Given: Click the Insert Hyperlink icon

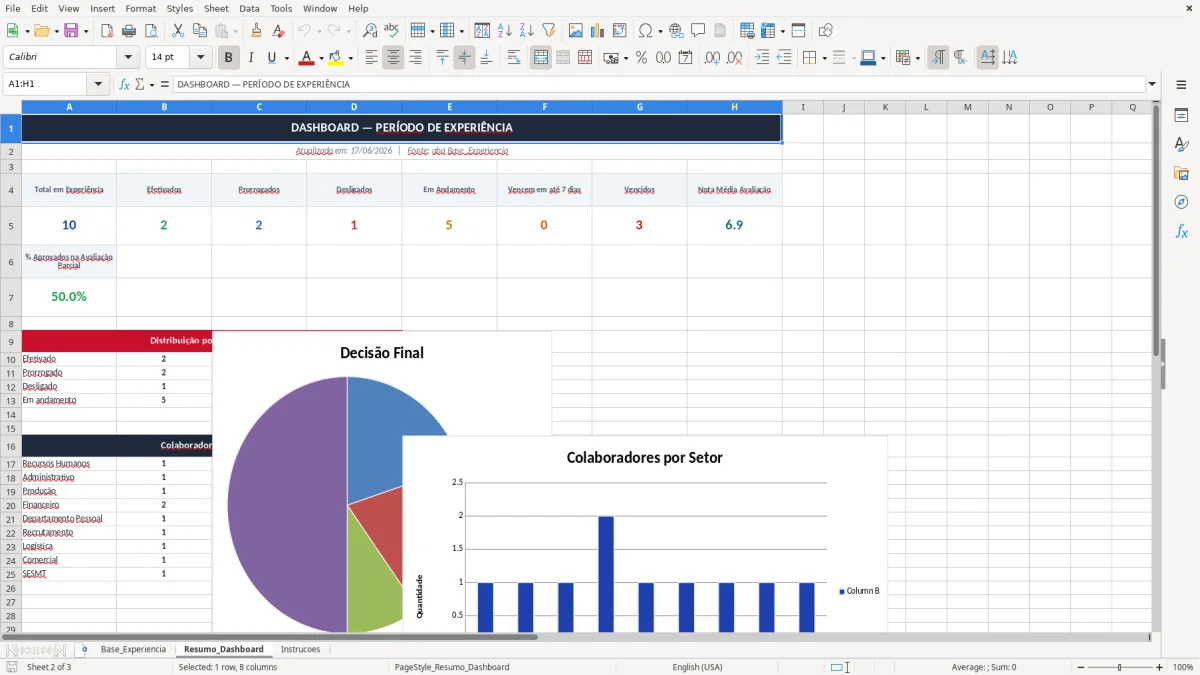Looking at the screenshot, I should tap(676, 31).
